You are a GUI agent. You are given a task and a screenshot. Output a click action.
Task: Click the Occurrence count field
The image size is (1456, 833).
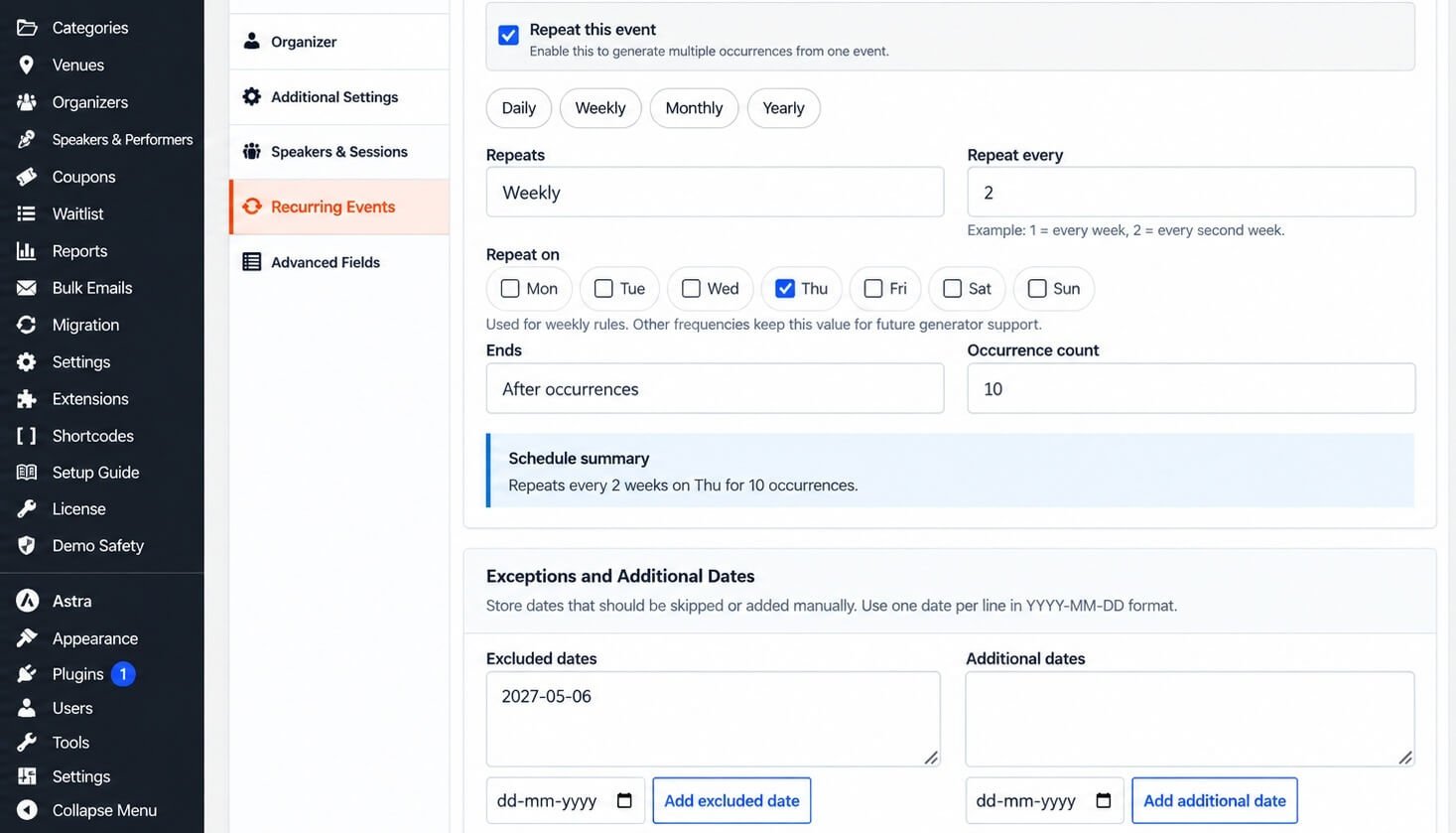click(1191, 388)
